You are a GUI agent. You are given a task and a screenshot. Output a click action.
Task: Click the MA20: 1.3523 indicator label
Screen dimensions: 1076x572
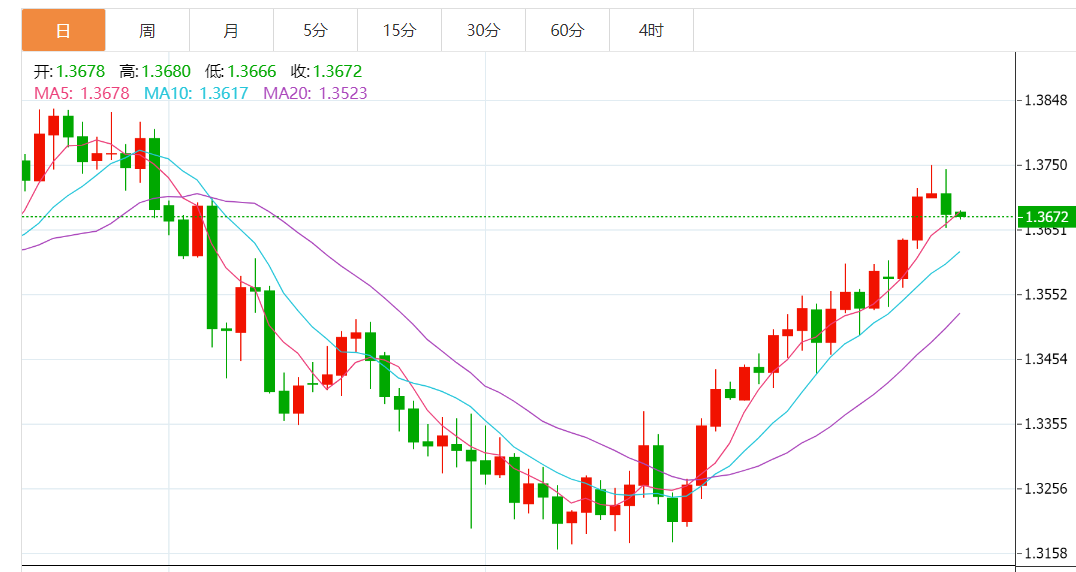tap(314, 93)
